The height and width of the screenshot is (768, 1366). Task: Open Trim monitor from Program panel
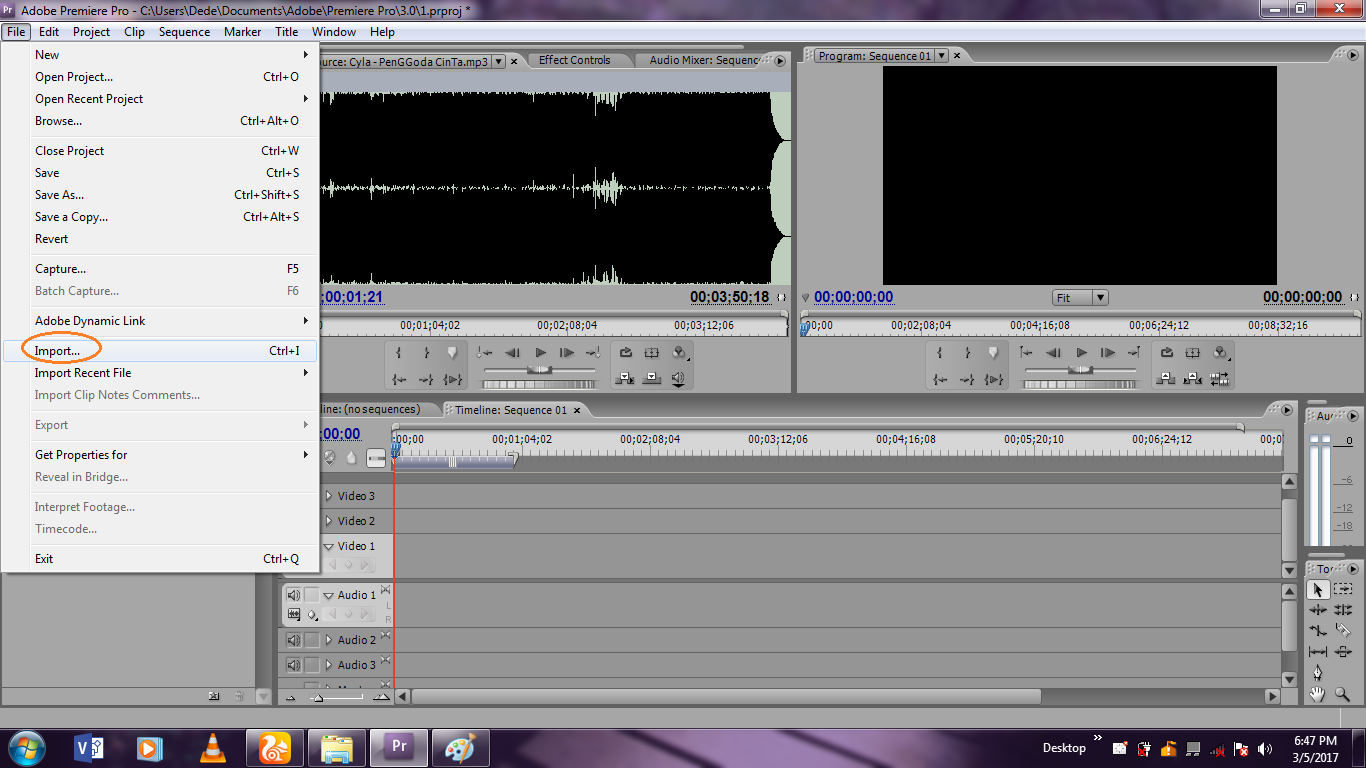(x=1220, y=379)
